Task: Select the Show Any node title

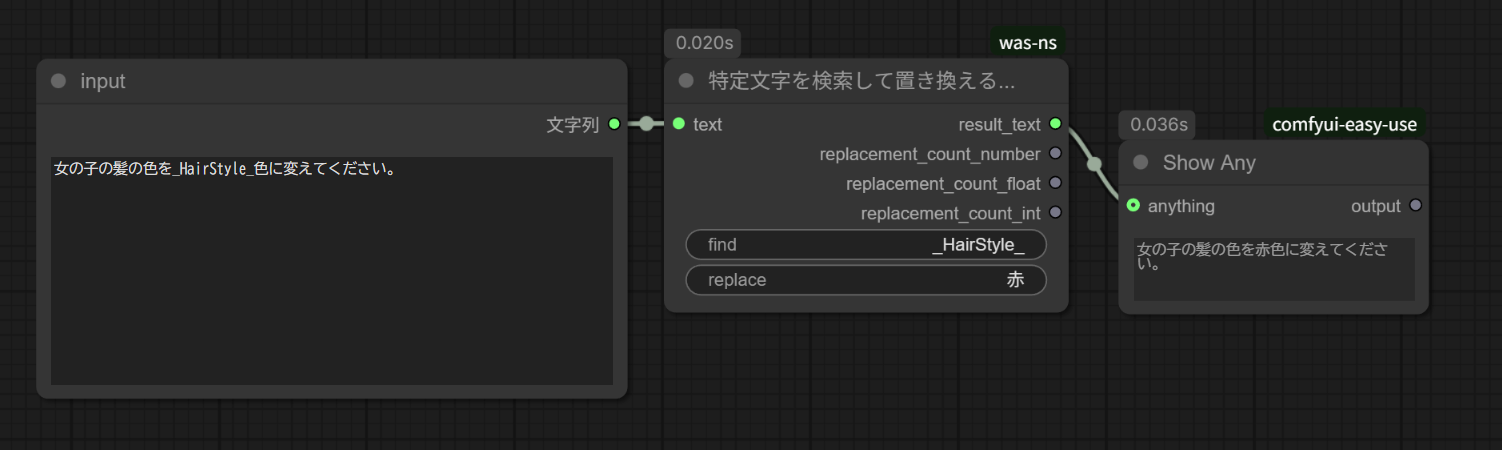Action: (1209, 162)
